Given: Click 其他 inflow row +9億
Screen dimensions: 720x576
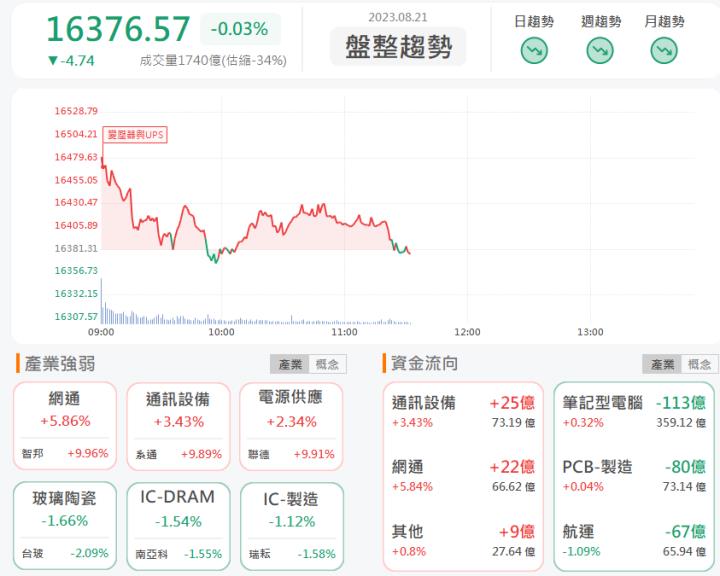Looking at the screenshot, I should 463,540.
